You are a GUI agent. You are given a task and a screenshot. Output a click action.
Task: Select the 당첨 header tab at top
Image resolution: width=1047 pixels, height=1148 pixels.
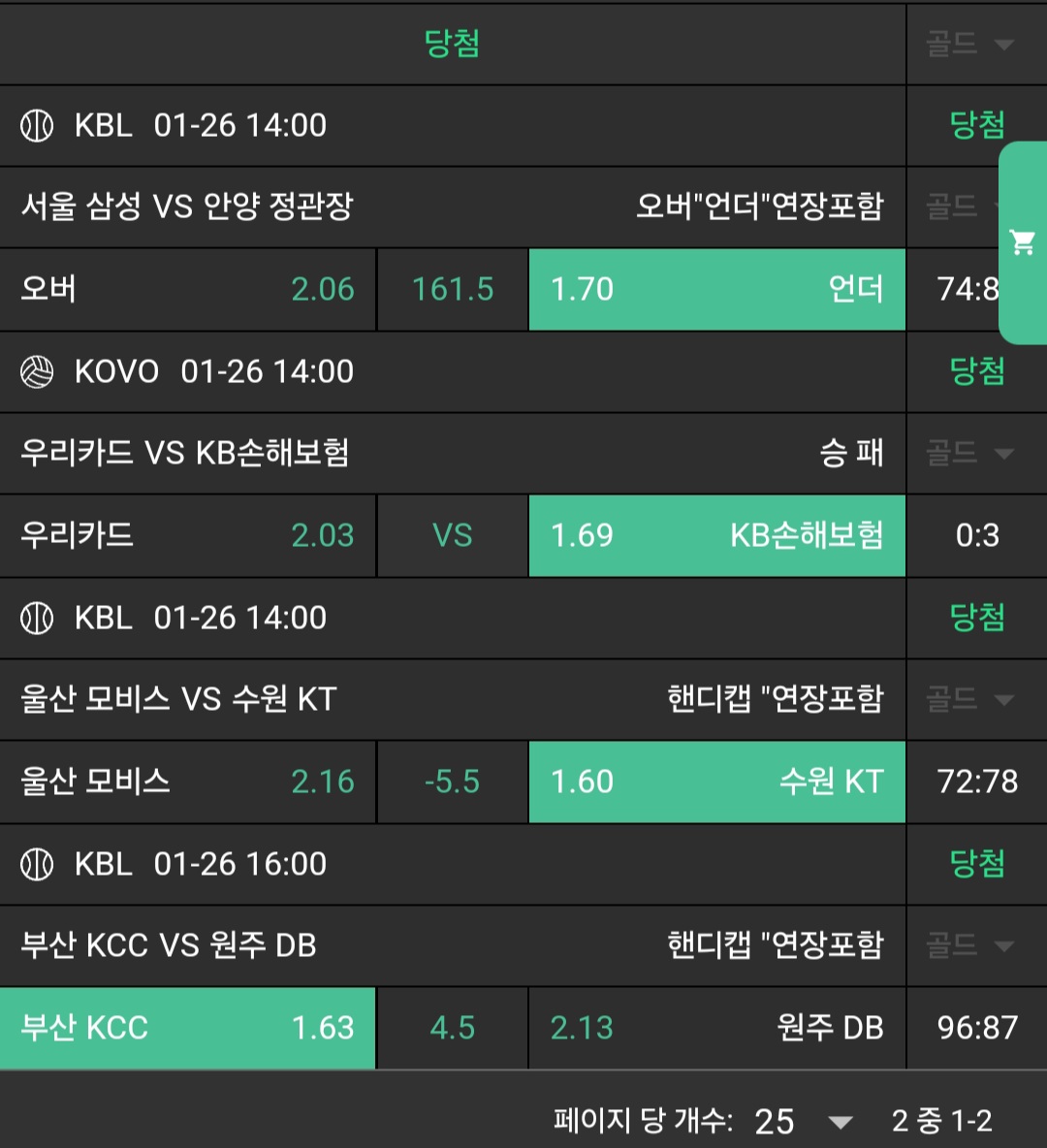tap(452, 44)
